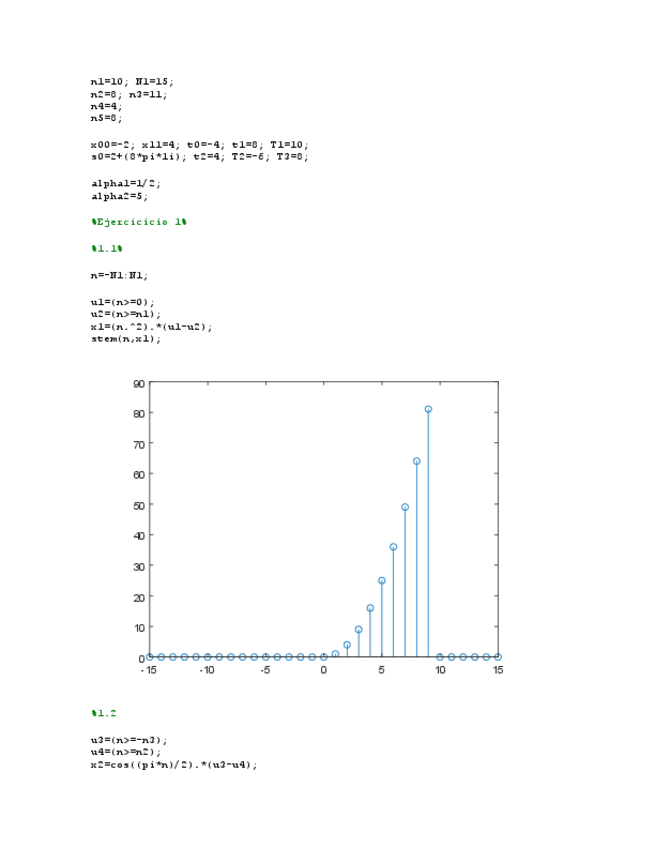Select the stem marker at value 49
This screenshot has width=655, height=848.
[405, 507]
